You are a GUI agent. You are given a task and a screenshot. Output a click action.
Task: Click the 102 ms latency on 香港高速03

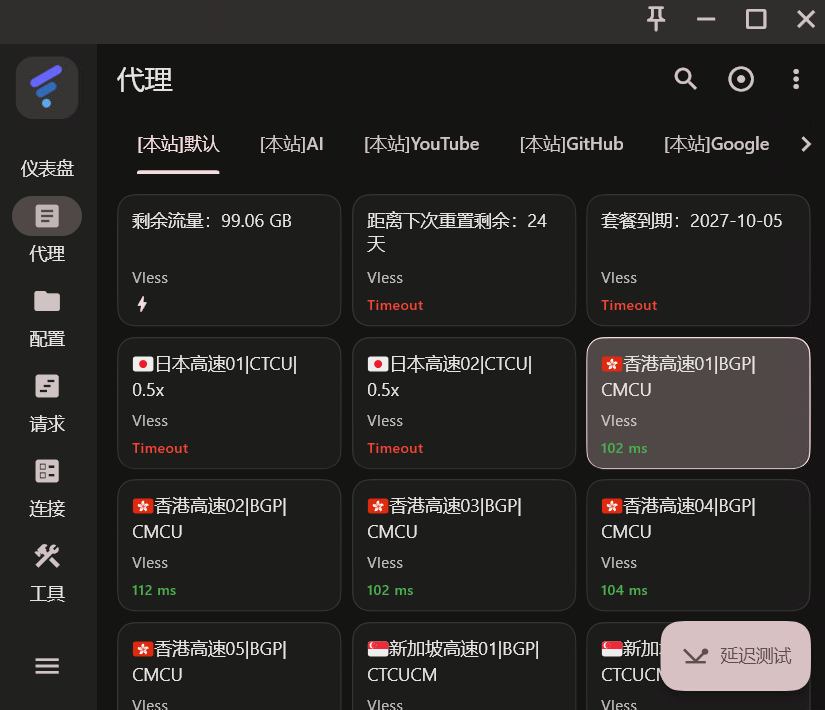pyautogui.click(x=390, y=591)
